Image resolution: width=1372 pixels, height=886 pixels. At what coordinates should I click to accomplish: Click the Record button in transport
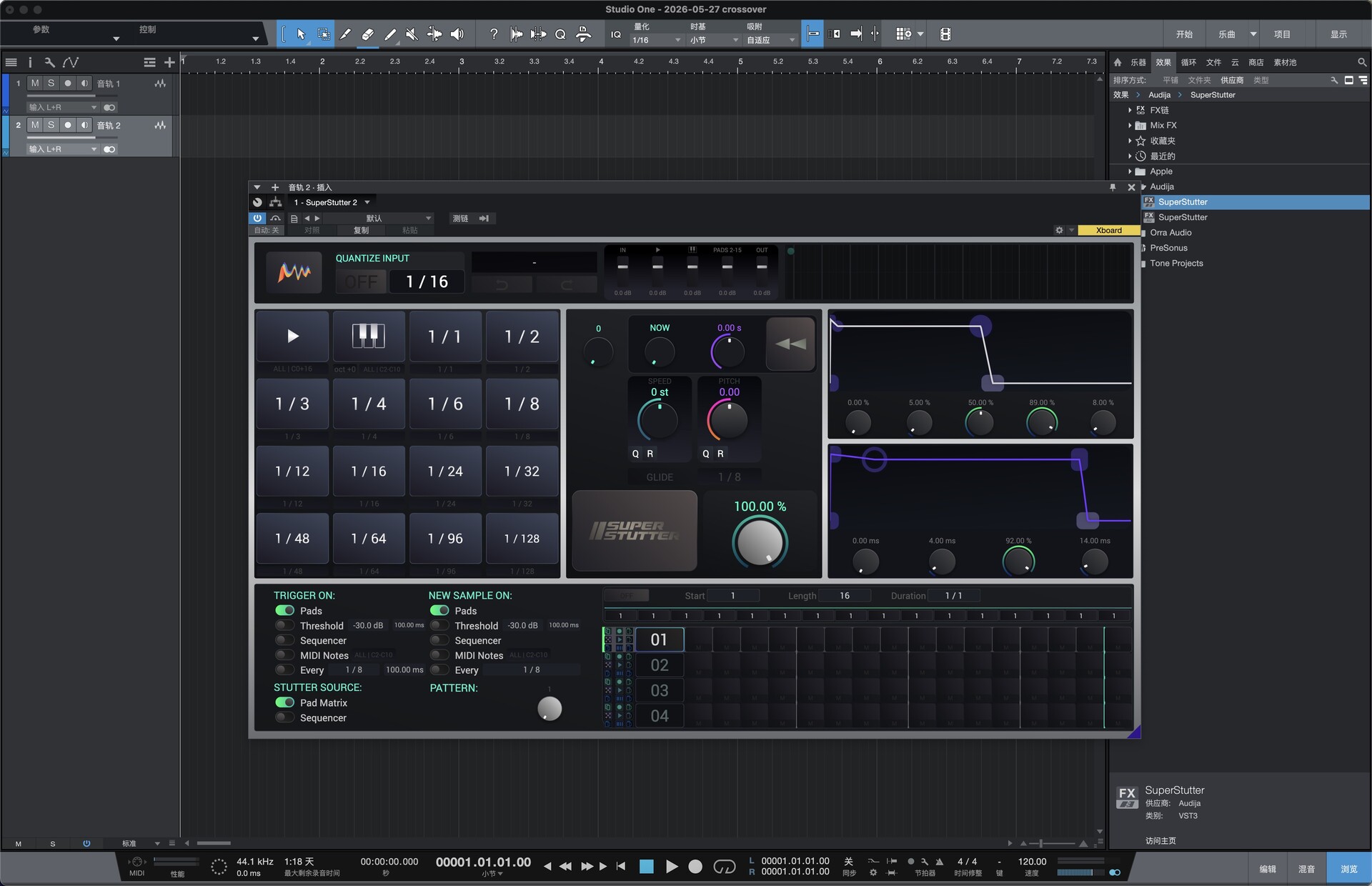click(695, 866)
